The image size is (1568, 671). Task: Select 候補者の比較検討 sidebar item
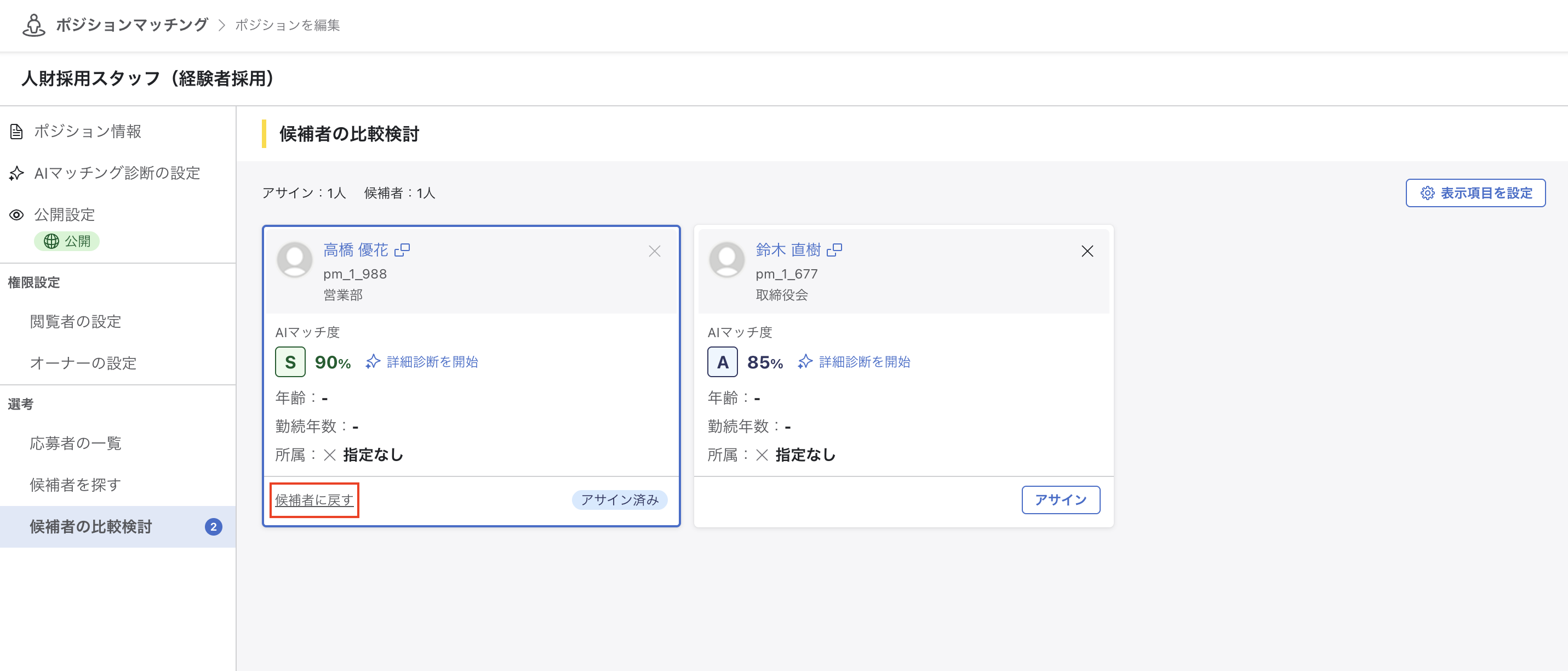117,527
